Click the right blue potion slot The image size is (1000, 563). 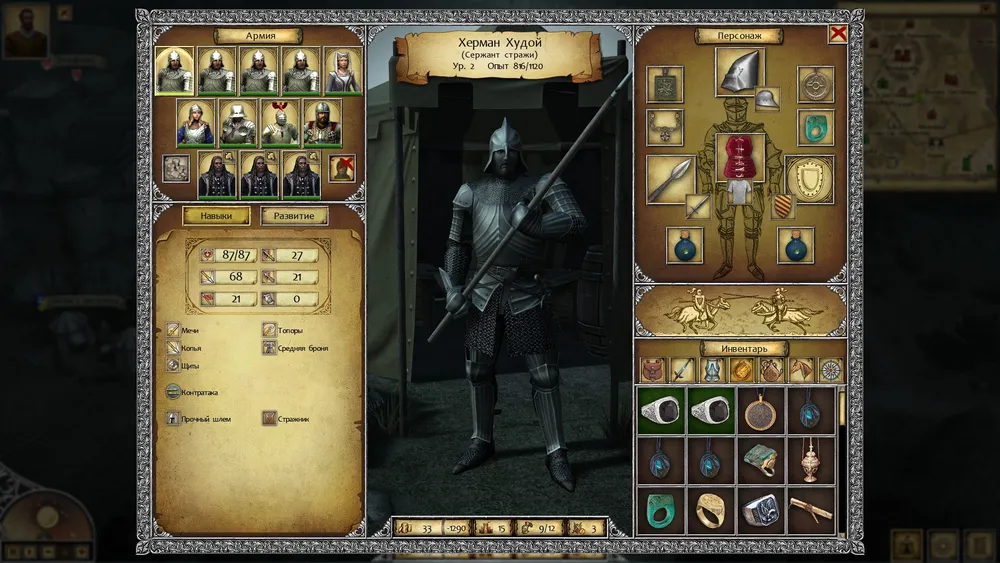pos(795,245)
